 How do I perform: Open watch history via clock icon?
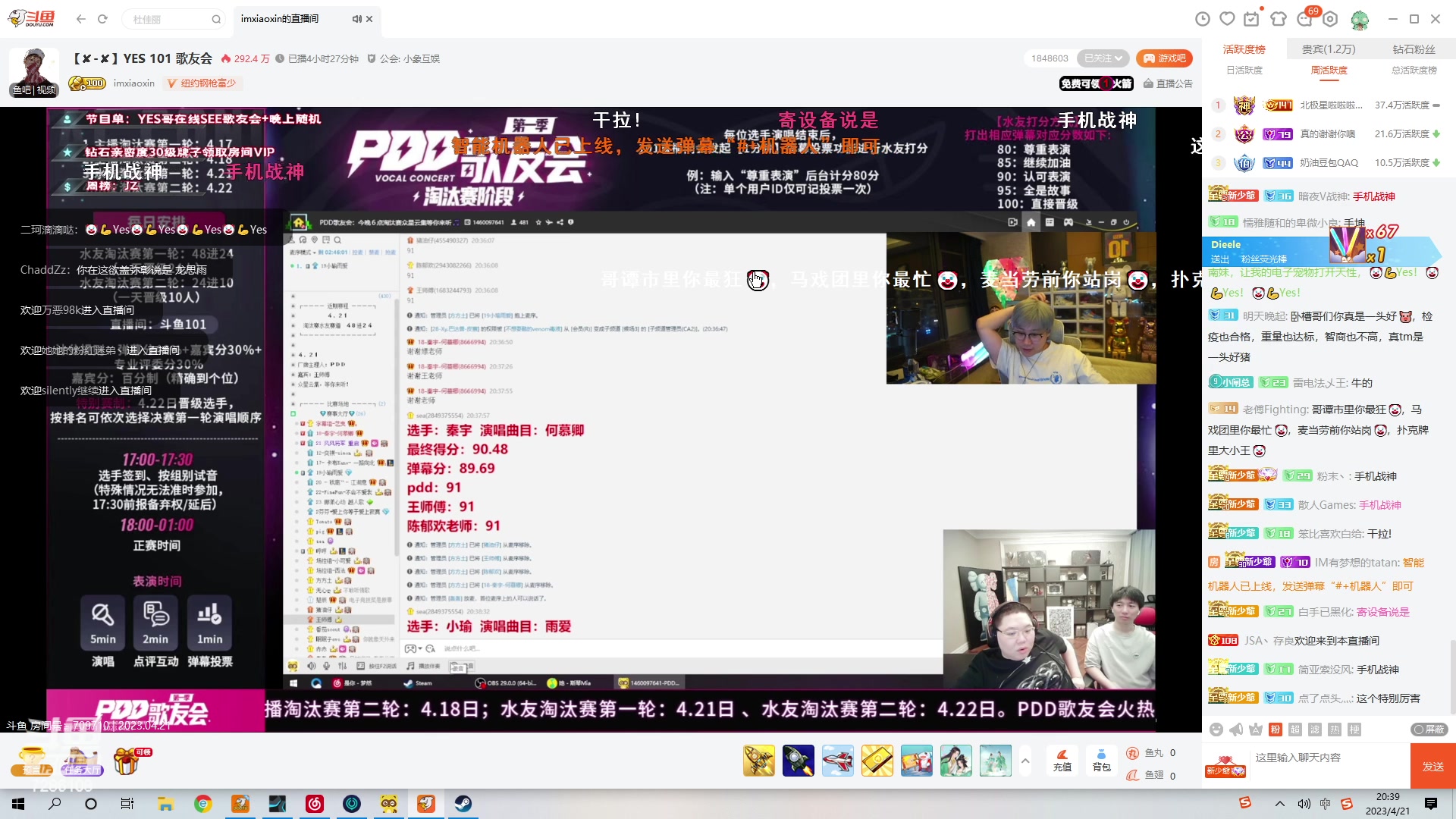point(1203,17)
